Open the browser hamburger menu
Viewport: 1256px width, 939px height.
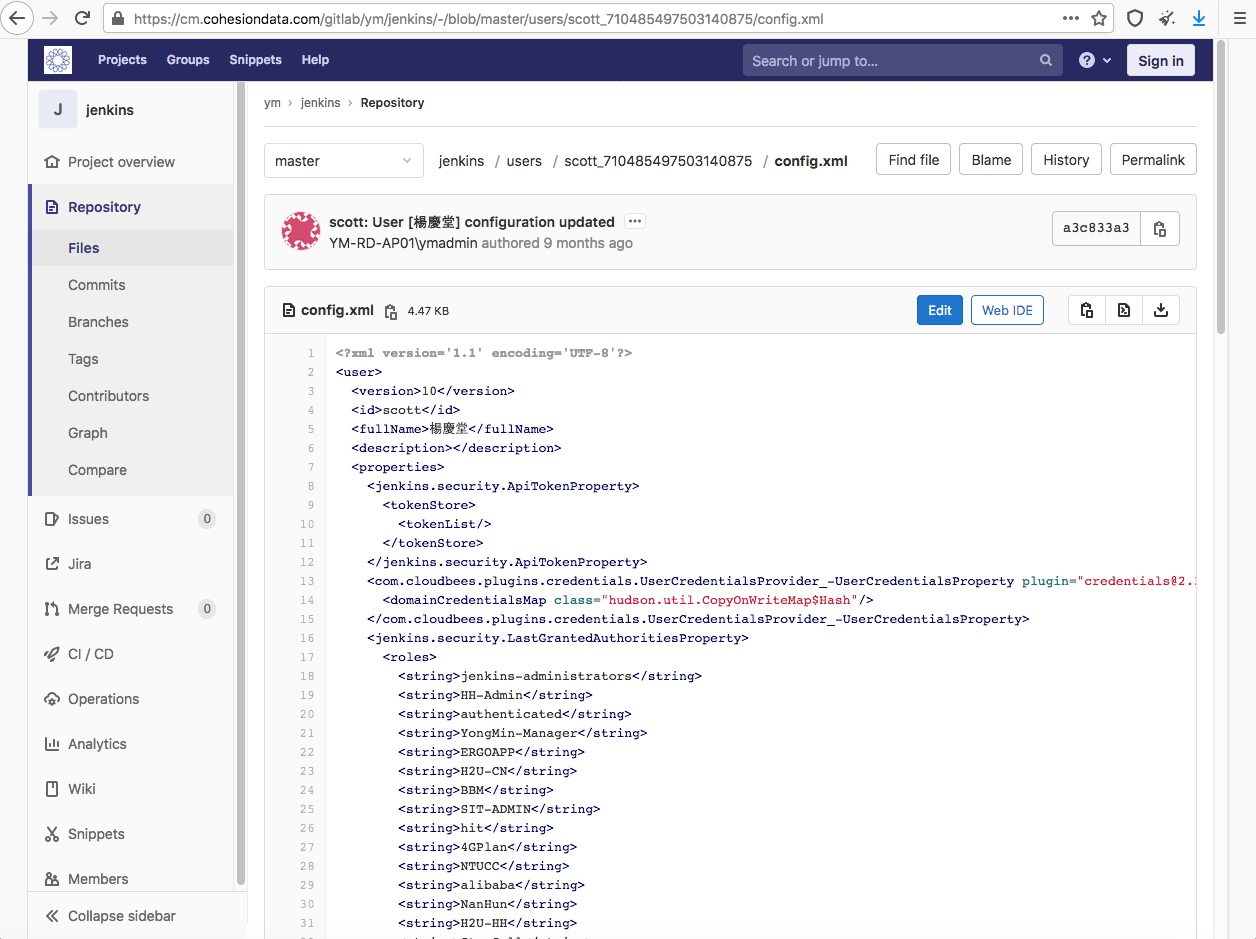pos(1238,18)
